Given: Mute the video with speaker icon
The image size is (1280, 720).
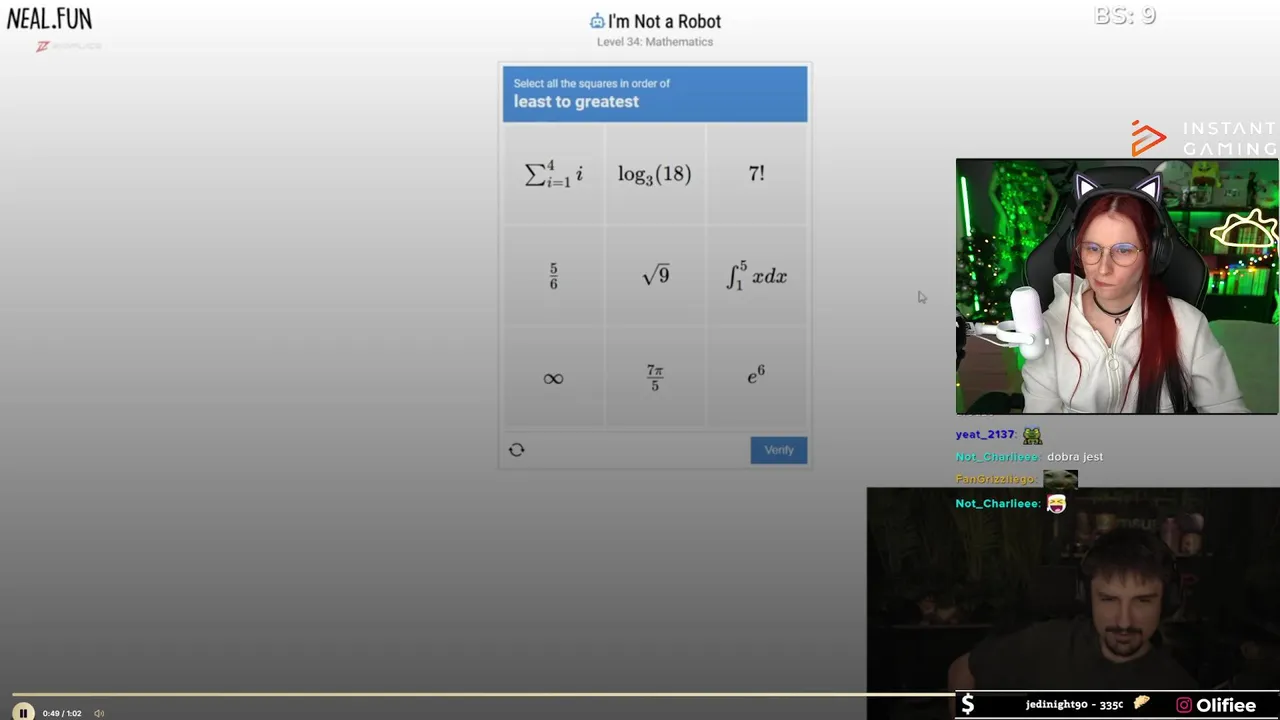Looking at the screenshot, I should tap(99, 713).
